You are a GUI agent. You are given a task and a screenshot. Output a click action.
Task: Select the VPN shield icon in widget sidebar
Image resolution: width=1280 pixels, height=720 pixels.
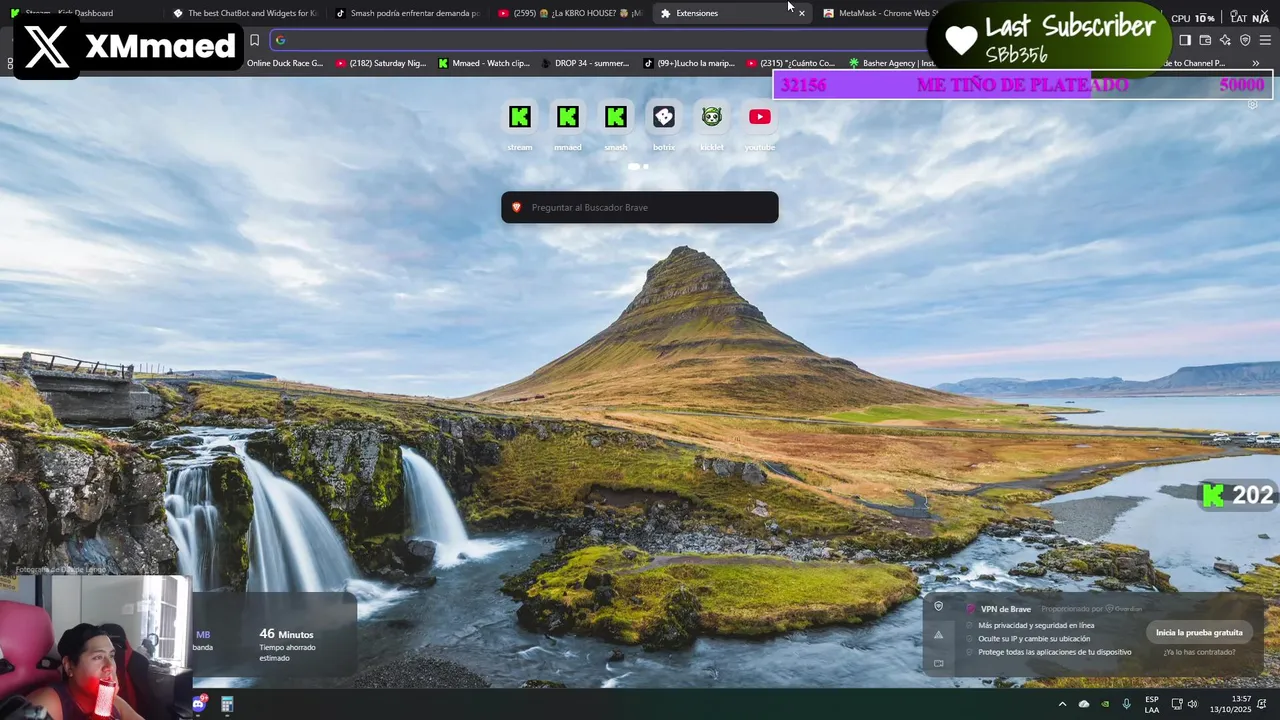(x=938, y=606)
